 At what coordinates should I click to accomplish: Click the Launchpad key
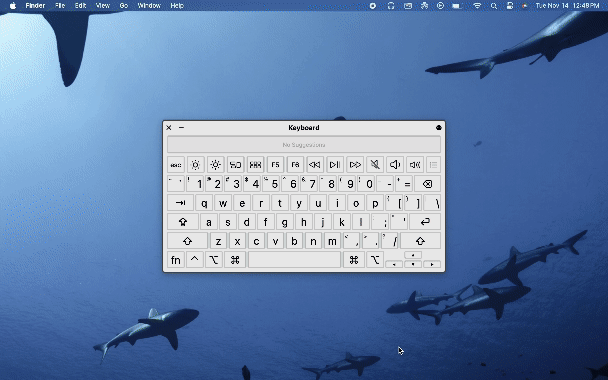coord(255,165)
